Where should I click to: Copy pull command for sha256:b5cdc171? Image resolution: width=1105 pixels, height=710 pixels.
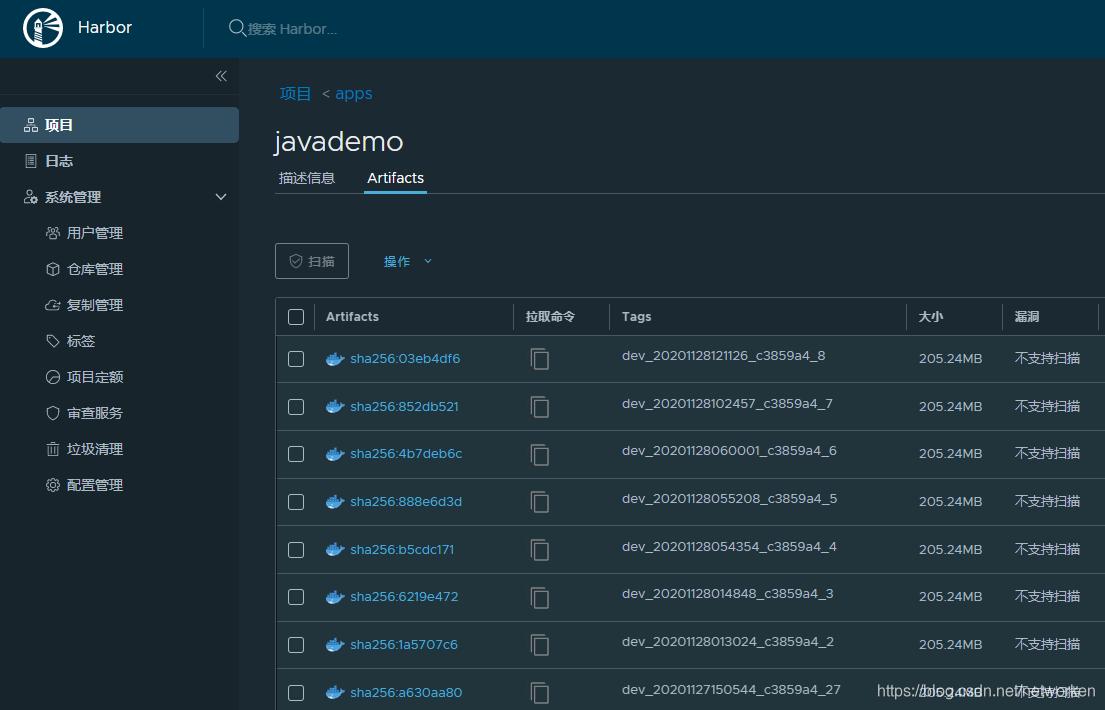[x=540, y=550]
